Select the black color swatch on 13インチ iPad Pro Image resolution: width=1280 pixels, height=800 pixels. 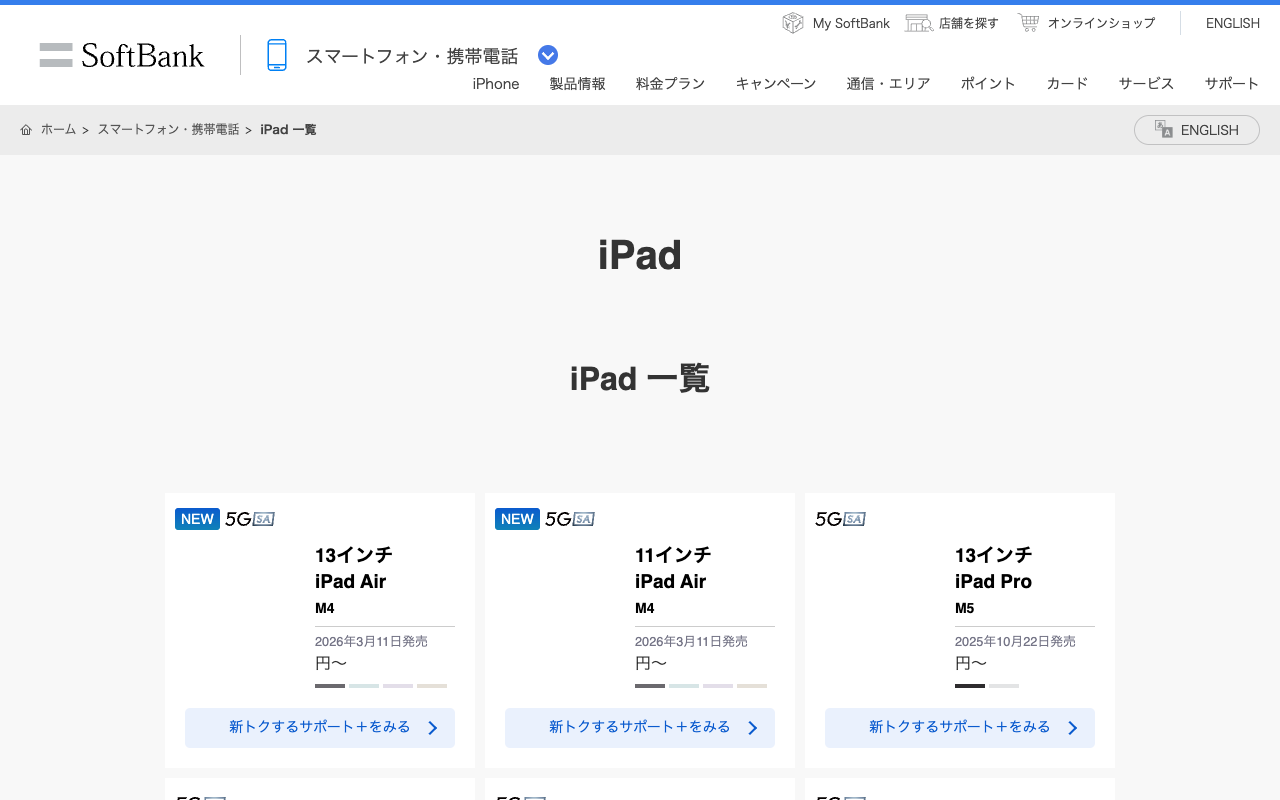pos(970,686)
